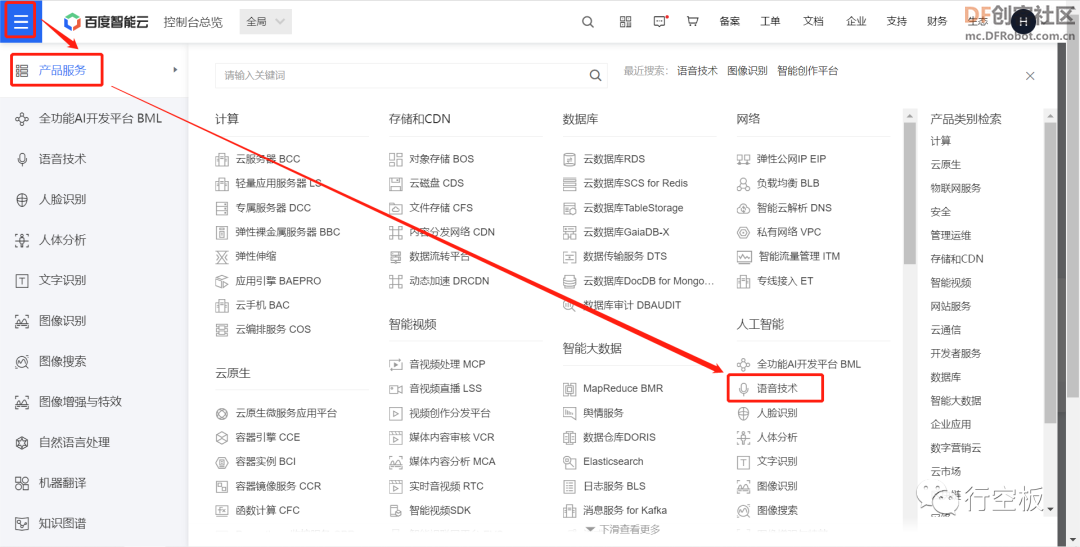Close the product services panel
The width and height of the screenshot is (1080, 547).
pyautogui.click(x=1030, y=76)
